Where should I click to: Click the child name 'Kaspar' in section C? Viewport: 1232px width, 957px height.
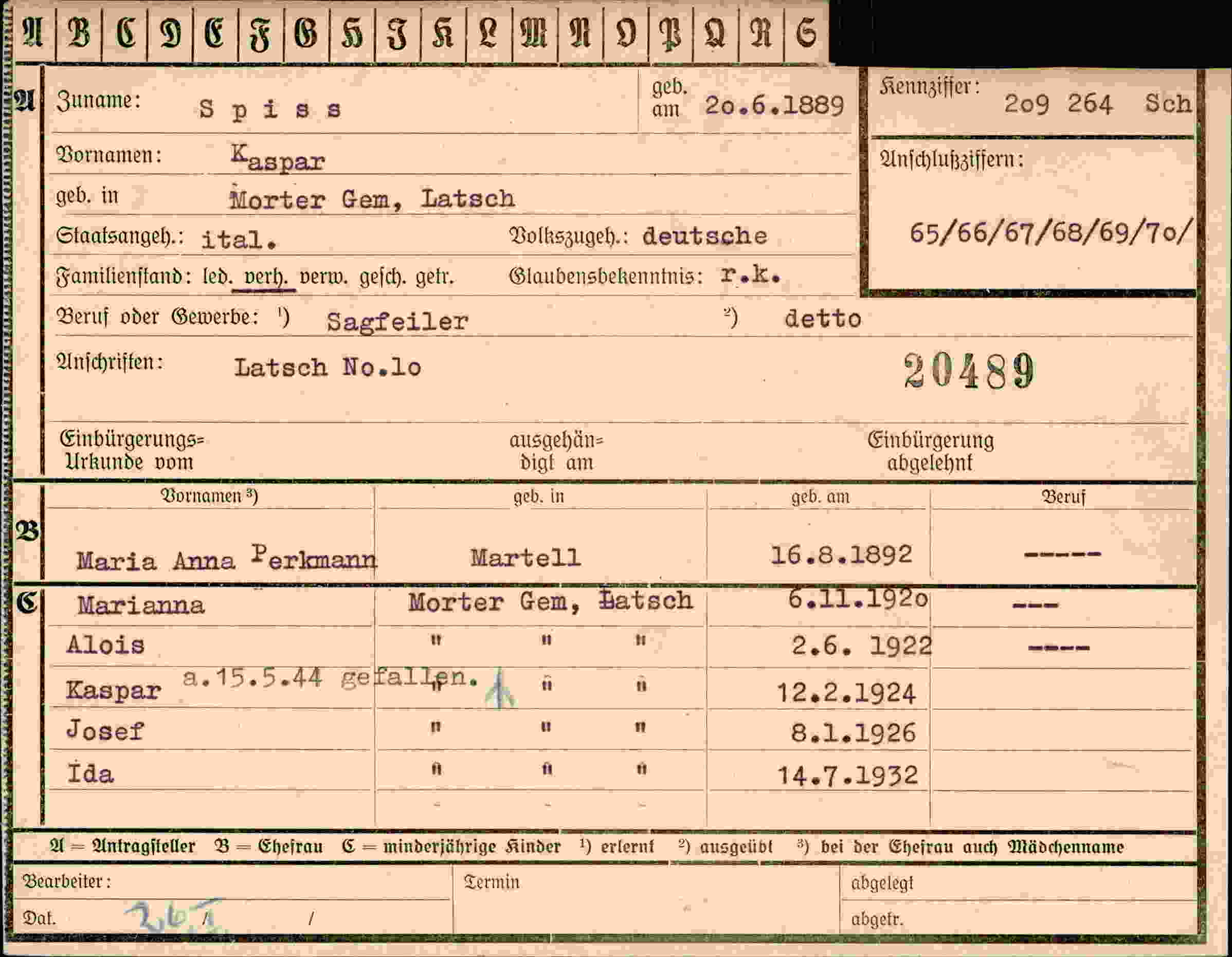coord(114,690)
